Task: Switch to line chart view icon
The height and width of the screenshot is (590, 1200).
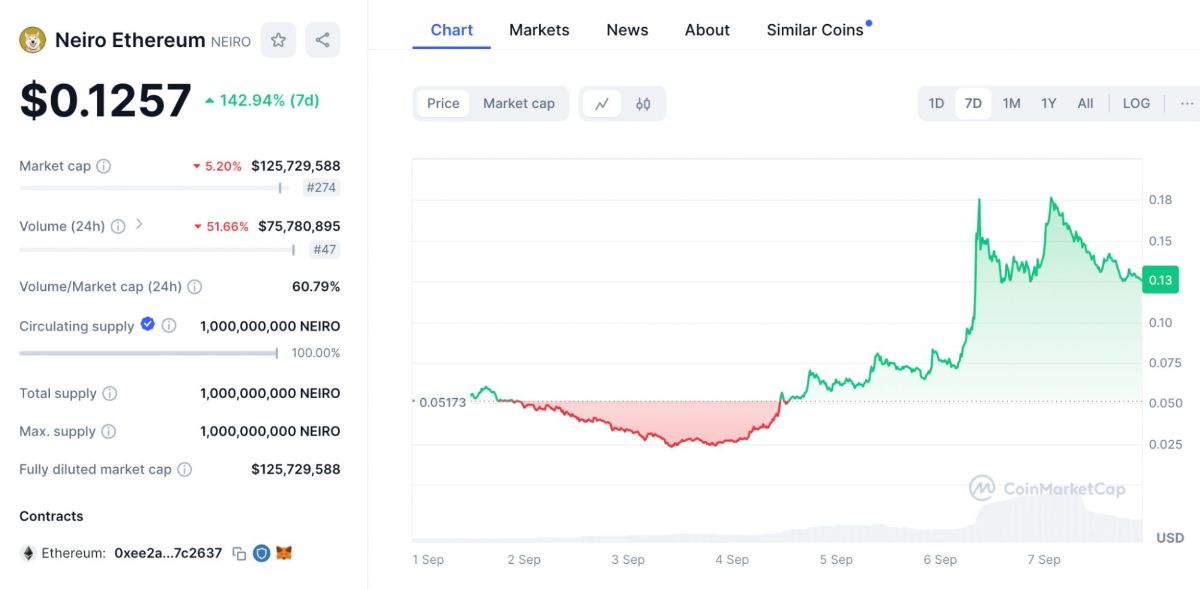Action: tap(602, 103)
